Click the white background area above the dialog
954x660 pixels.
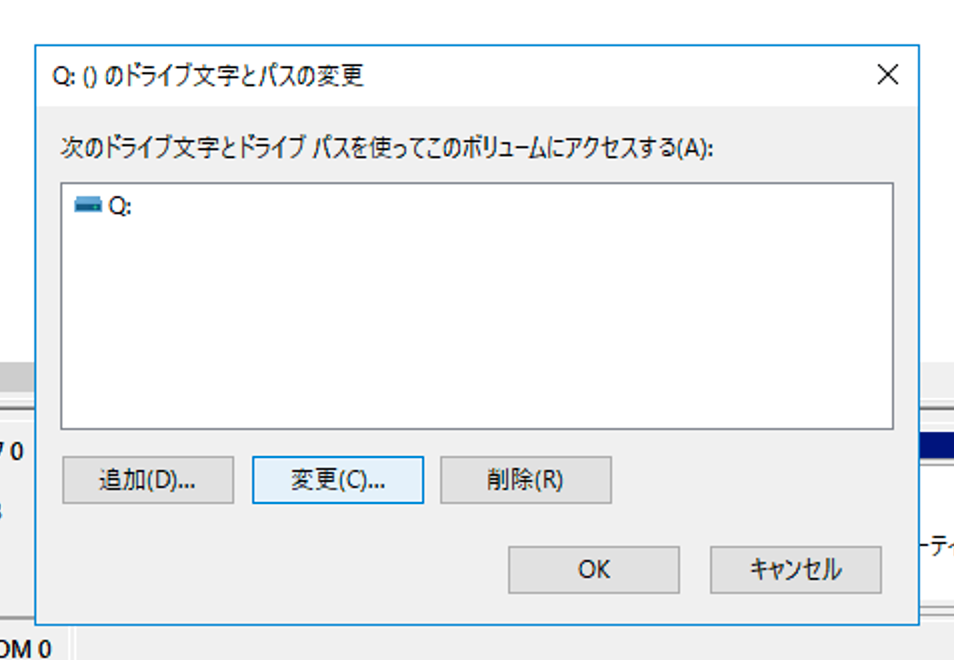click(477, 21)
